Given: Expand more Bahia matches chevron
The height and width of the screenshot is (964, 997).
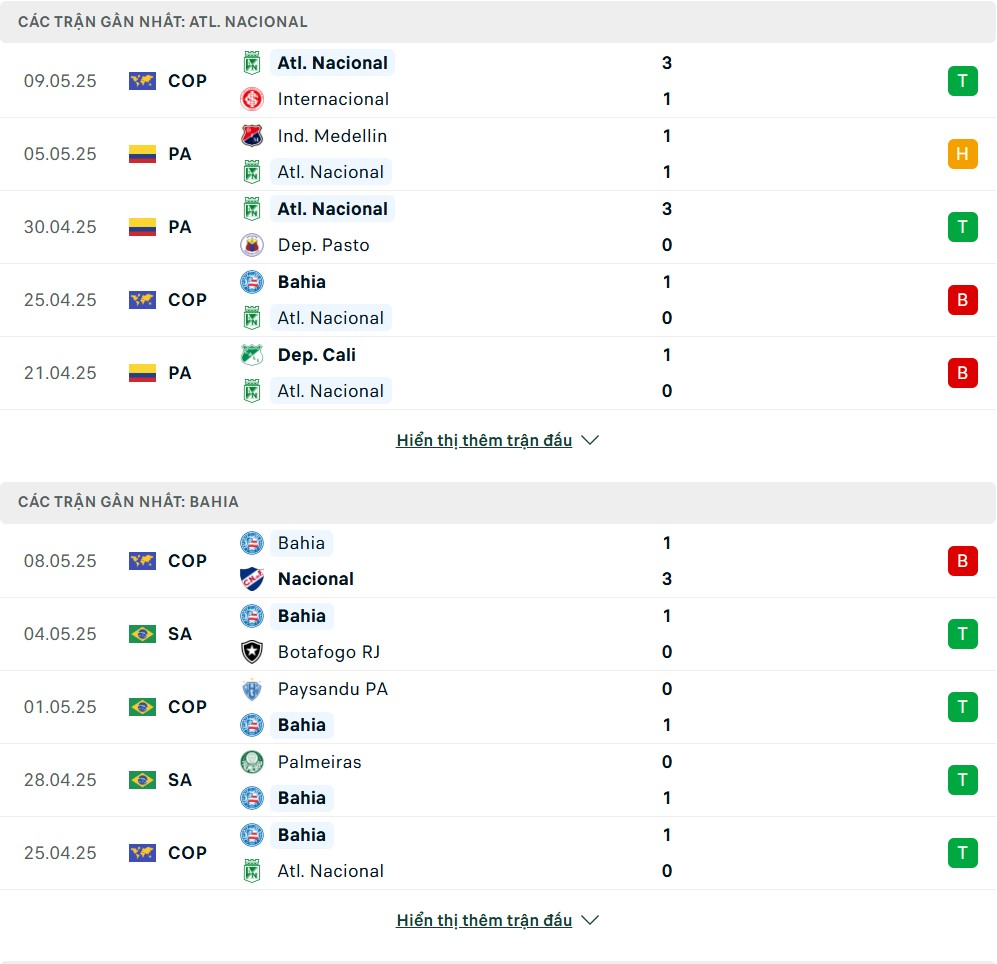Looking at the screenshot, I should (x=590, y=920).
